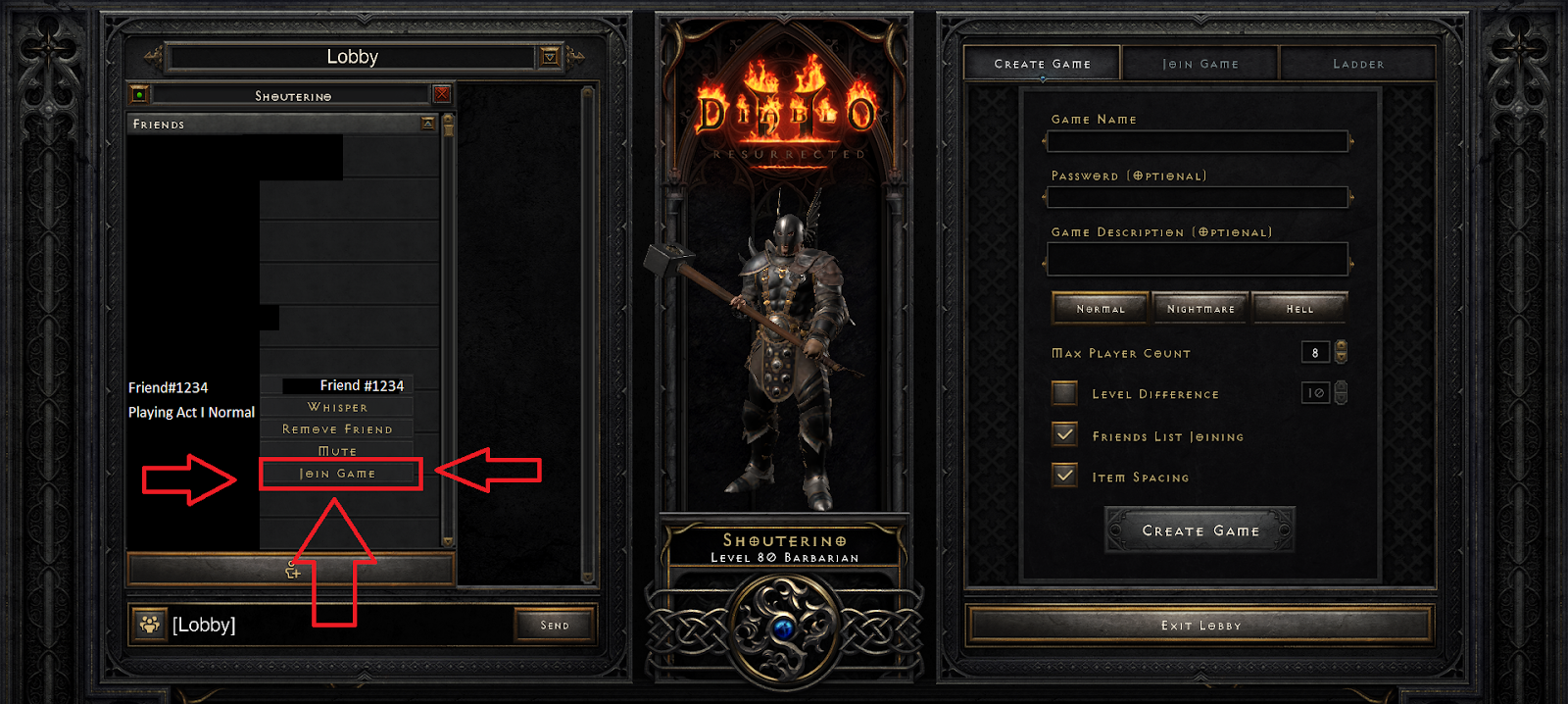The image size is (1568, 704).
Task: Select Join Game from friend context menu
Action: (x=337, y=474)
